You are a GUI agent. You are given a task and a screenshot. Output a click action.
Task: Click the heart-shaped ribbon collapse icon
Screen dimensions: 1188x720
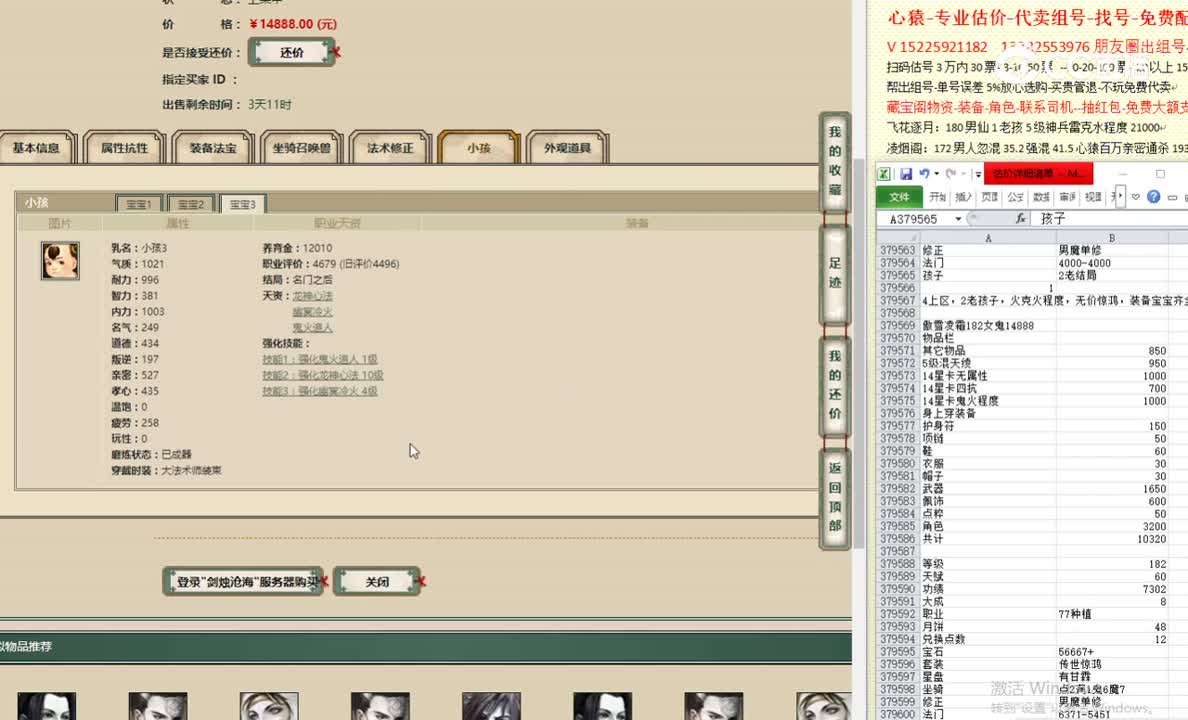pyautogui.click(x=1135, y=197)
